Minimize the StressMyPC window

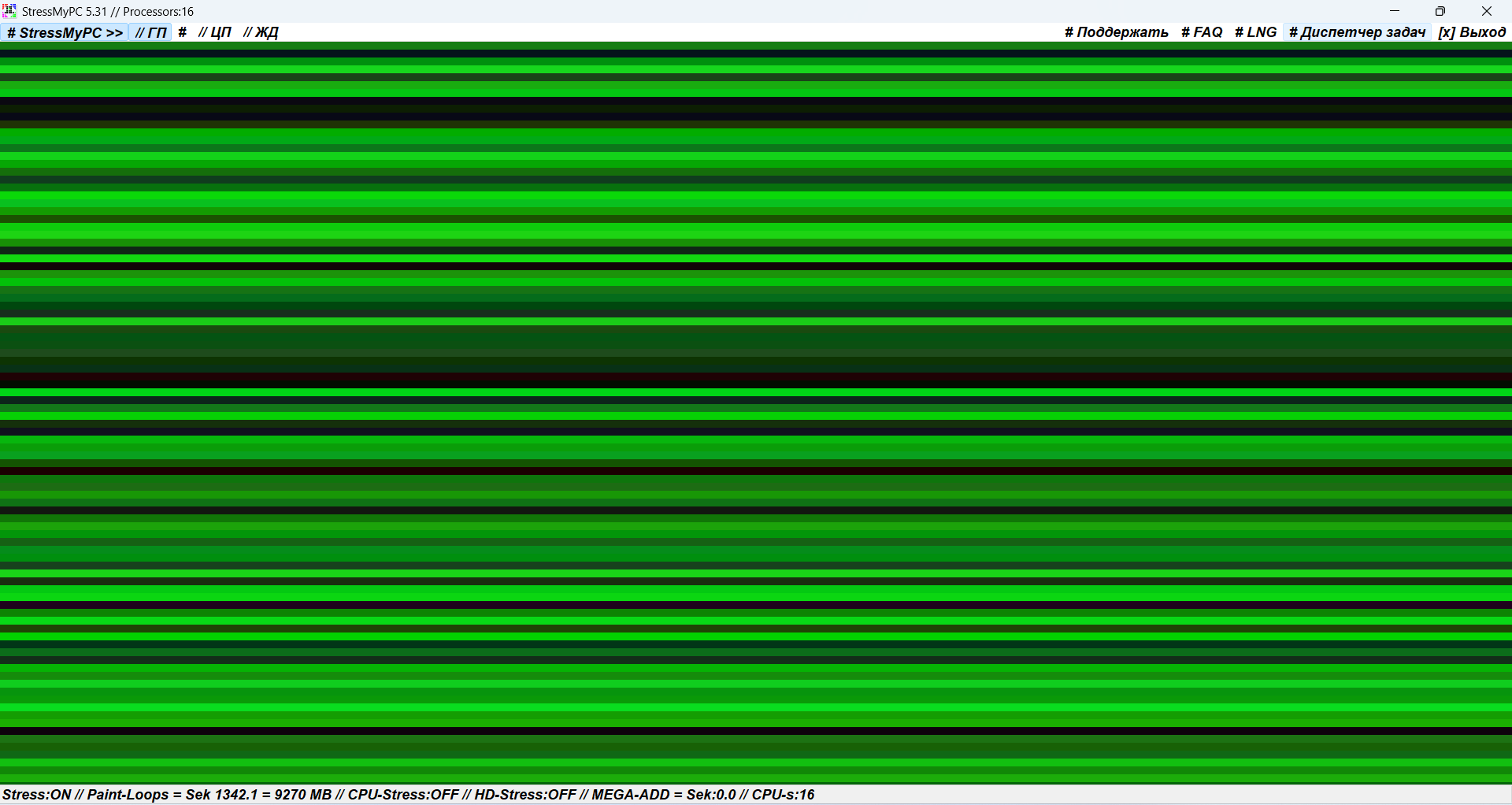[x=1395, y=11]
